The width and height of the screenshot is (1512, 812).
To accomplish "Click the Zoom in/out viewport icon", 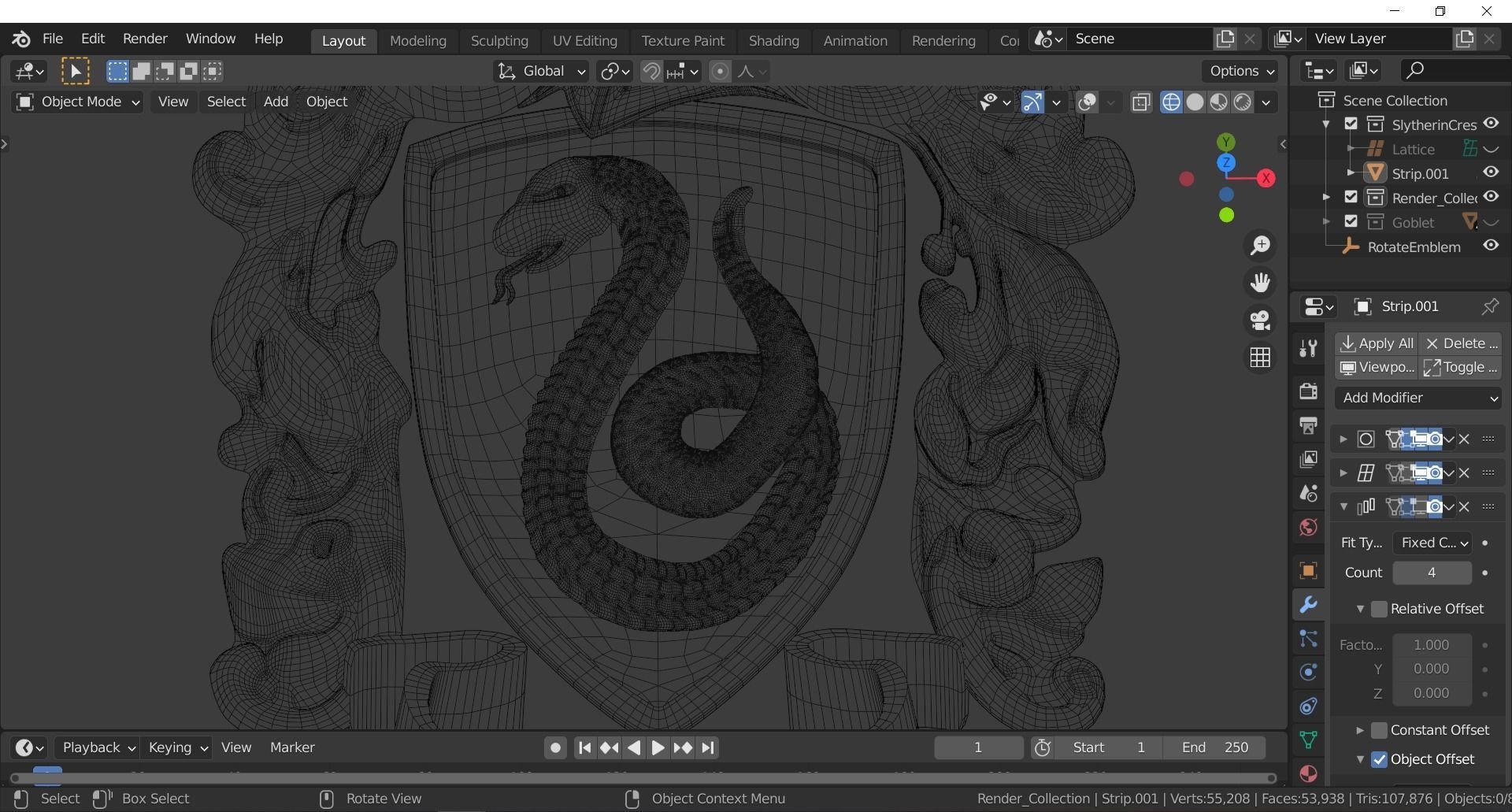I will [1260, 246].
